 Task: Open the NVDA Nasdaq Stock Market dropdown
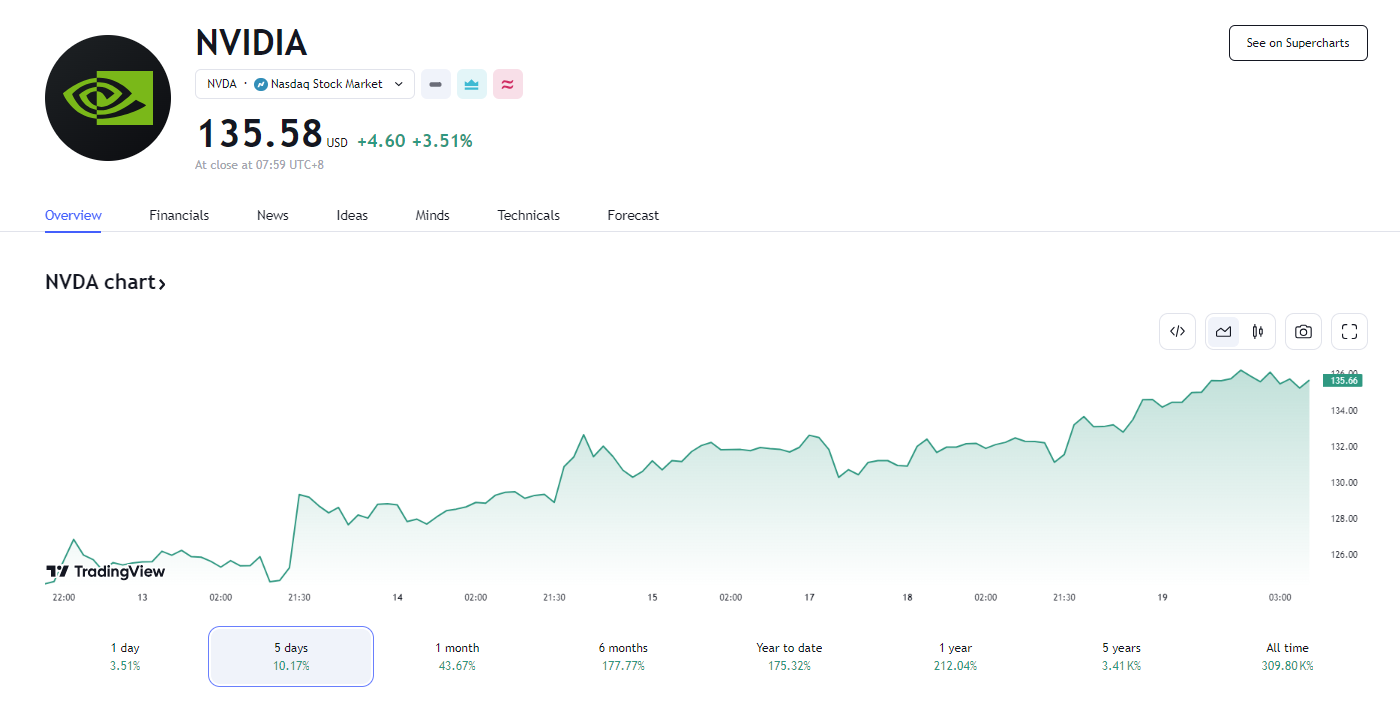pyautogui.click(x=305, y=84)
